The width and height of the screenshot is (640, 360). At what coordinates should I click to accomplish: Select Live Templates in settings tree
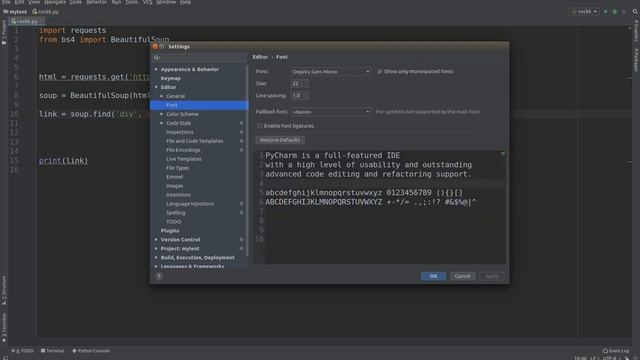(184, 159)
